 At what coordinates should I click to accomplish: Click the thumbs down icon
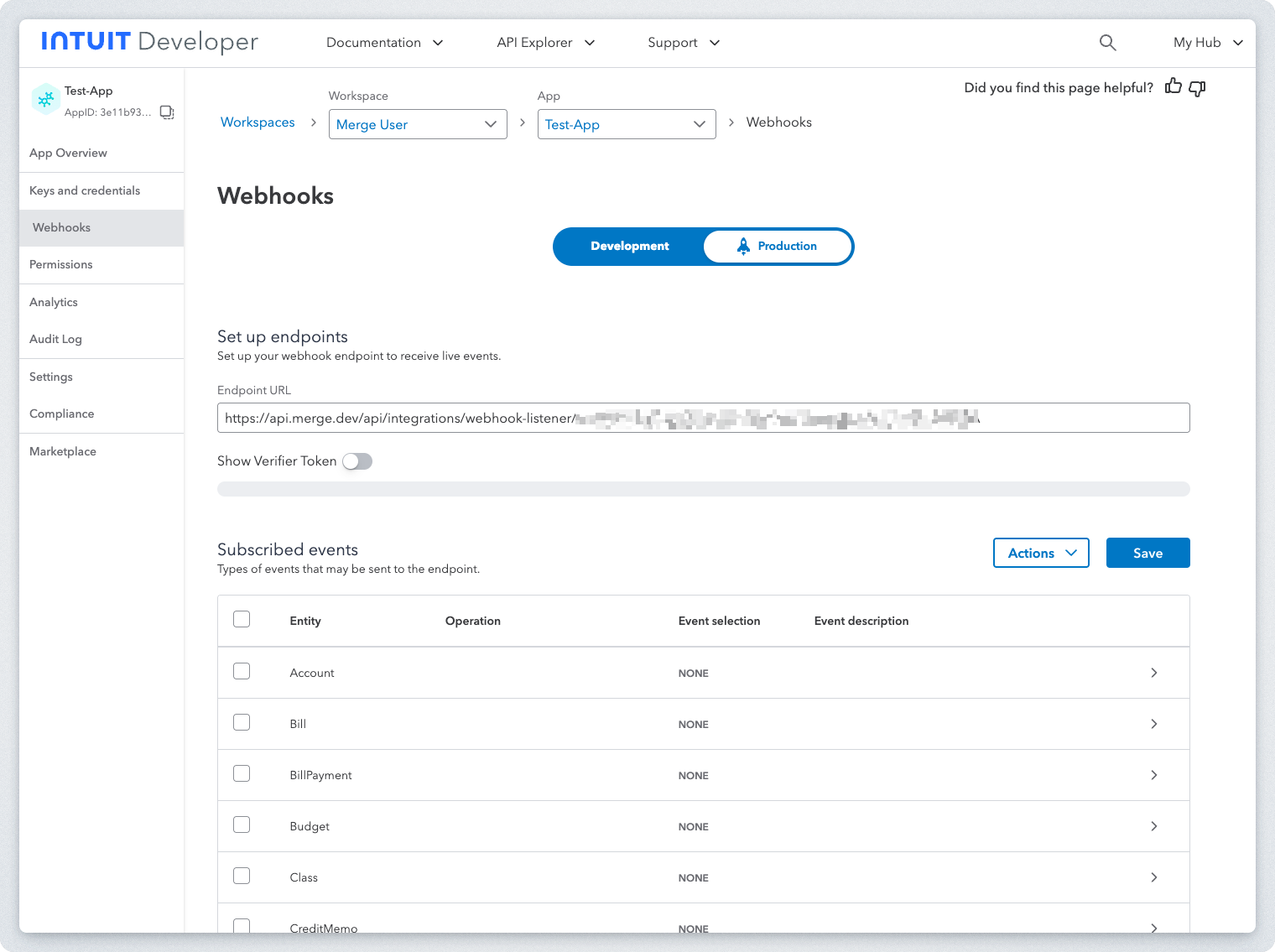1197,88
